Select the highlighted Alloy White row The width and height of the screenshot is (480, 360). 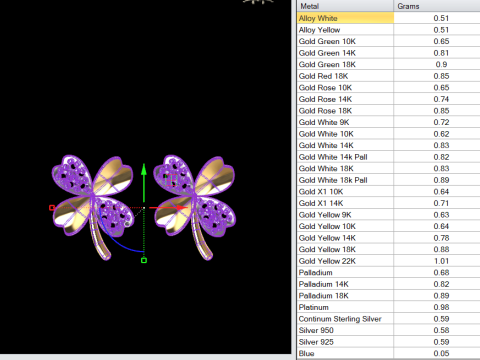[x=388, y=18]
